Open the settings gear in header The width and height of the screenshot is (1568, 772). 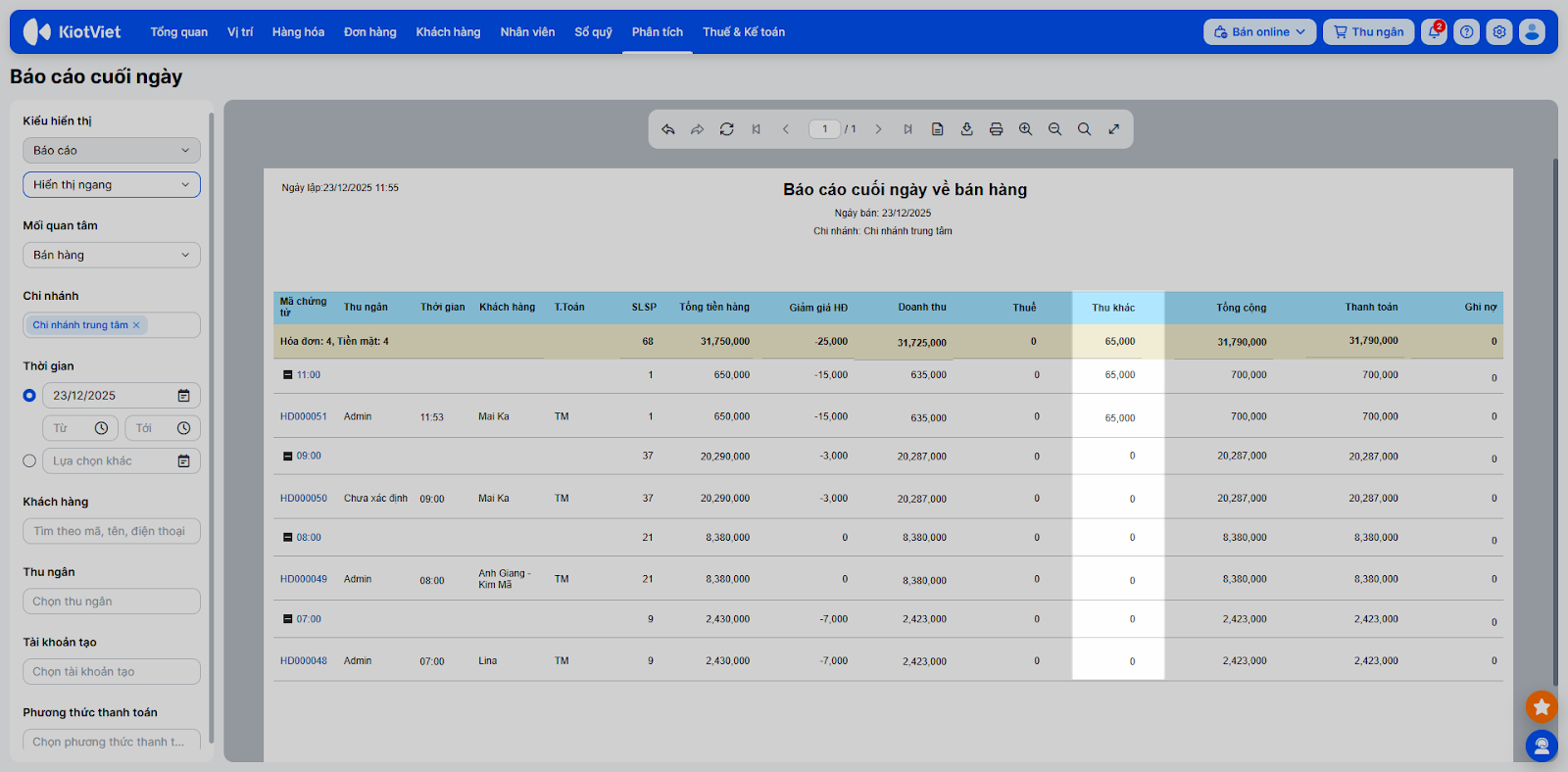[x=1498, y=32]
